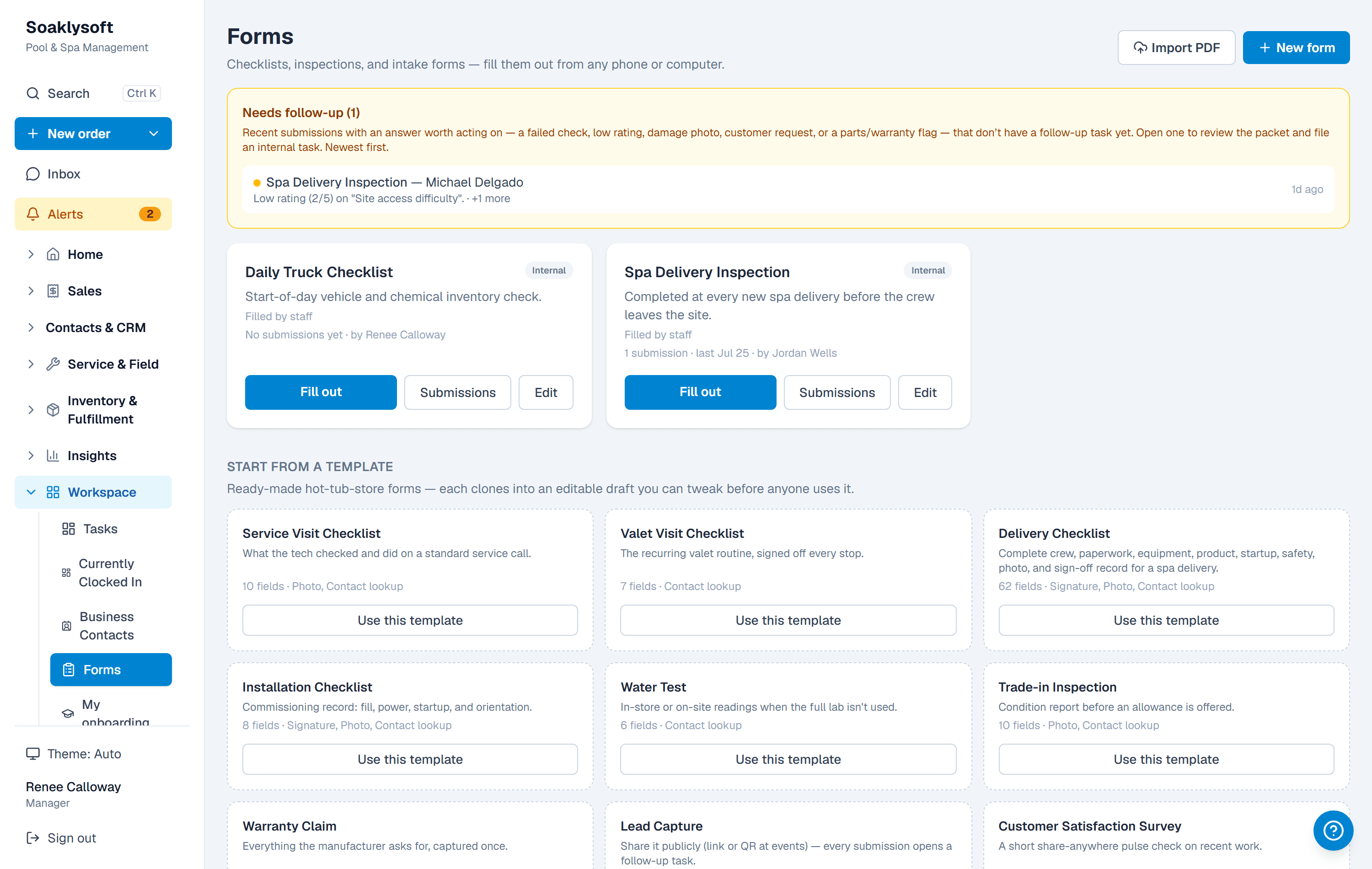Open Business Contacts page
This screenshot has height=869, width=1372.
click(x=111, y=626)
